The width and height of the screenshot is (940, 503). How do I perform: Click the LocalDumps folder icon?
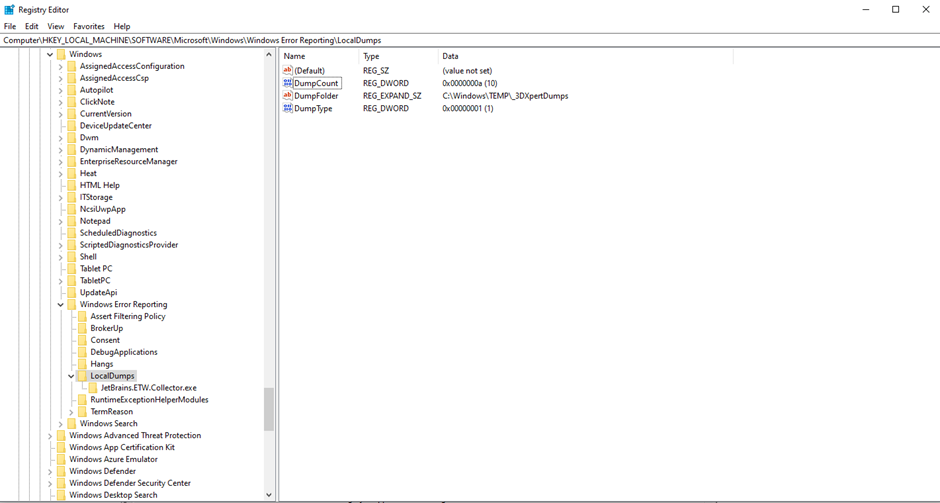(83, 376)
